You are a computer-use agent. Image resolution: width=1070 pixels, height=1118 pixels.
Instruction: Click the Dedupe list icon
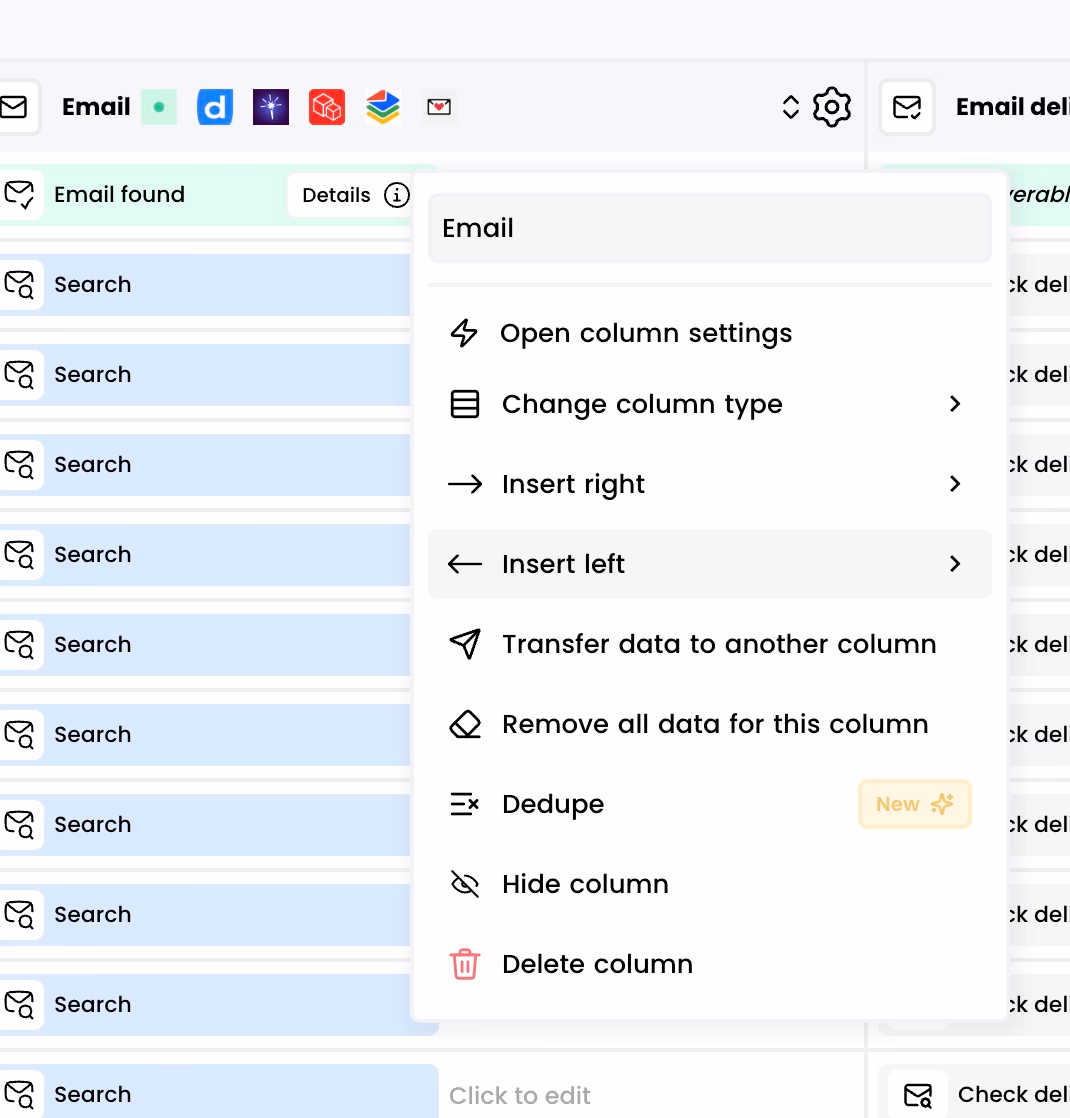pos(465,804)
